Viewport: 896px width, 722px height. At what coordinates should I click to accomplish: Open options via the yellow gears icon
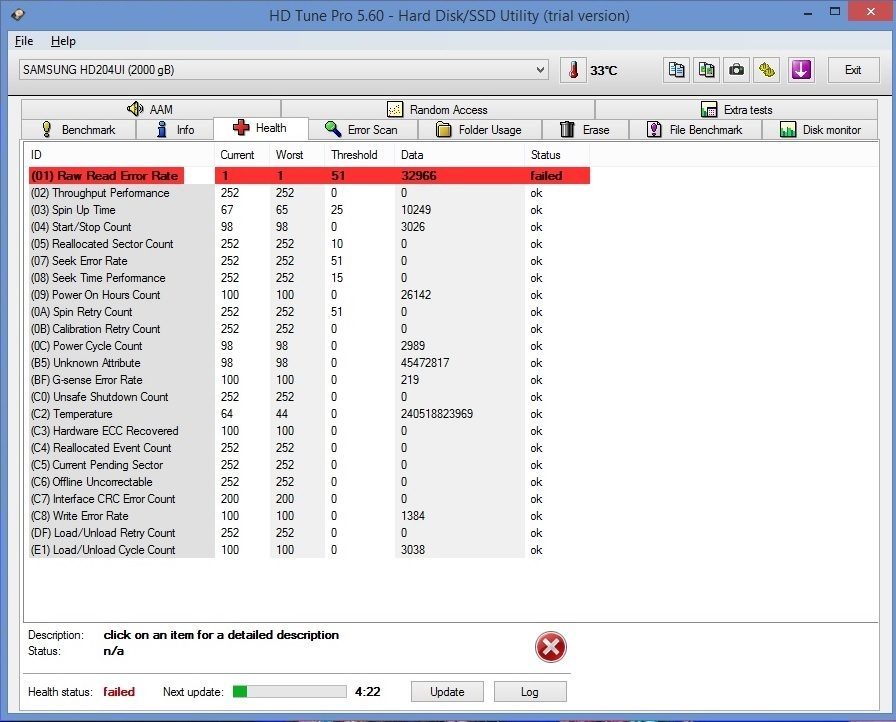(767, 70)
